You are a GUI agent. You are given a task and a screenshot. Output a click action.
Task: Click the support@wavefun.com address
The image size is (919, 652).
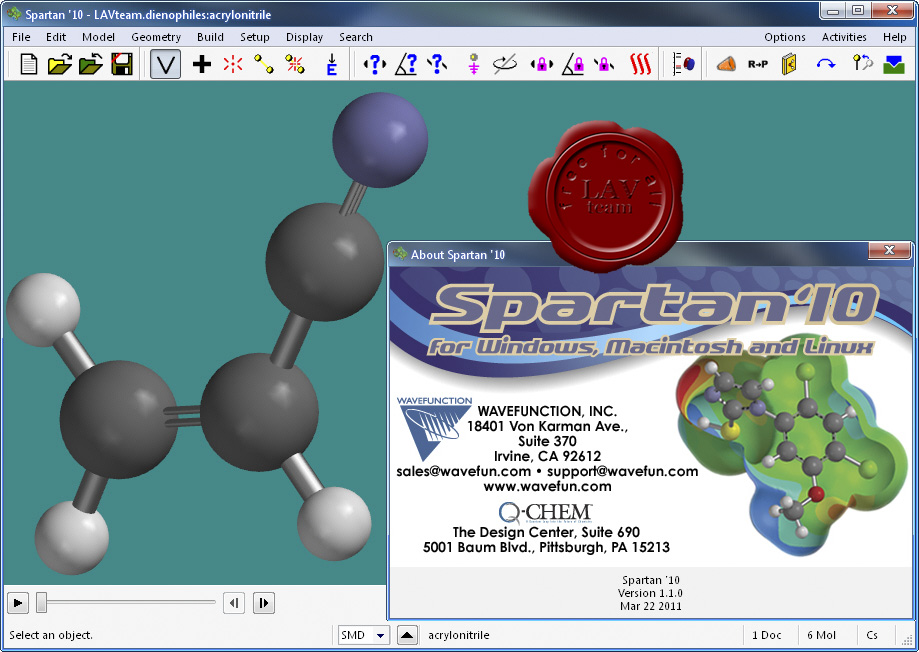pyautogui.click(x=622, y=471)
